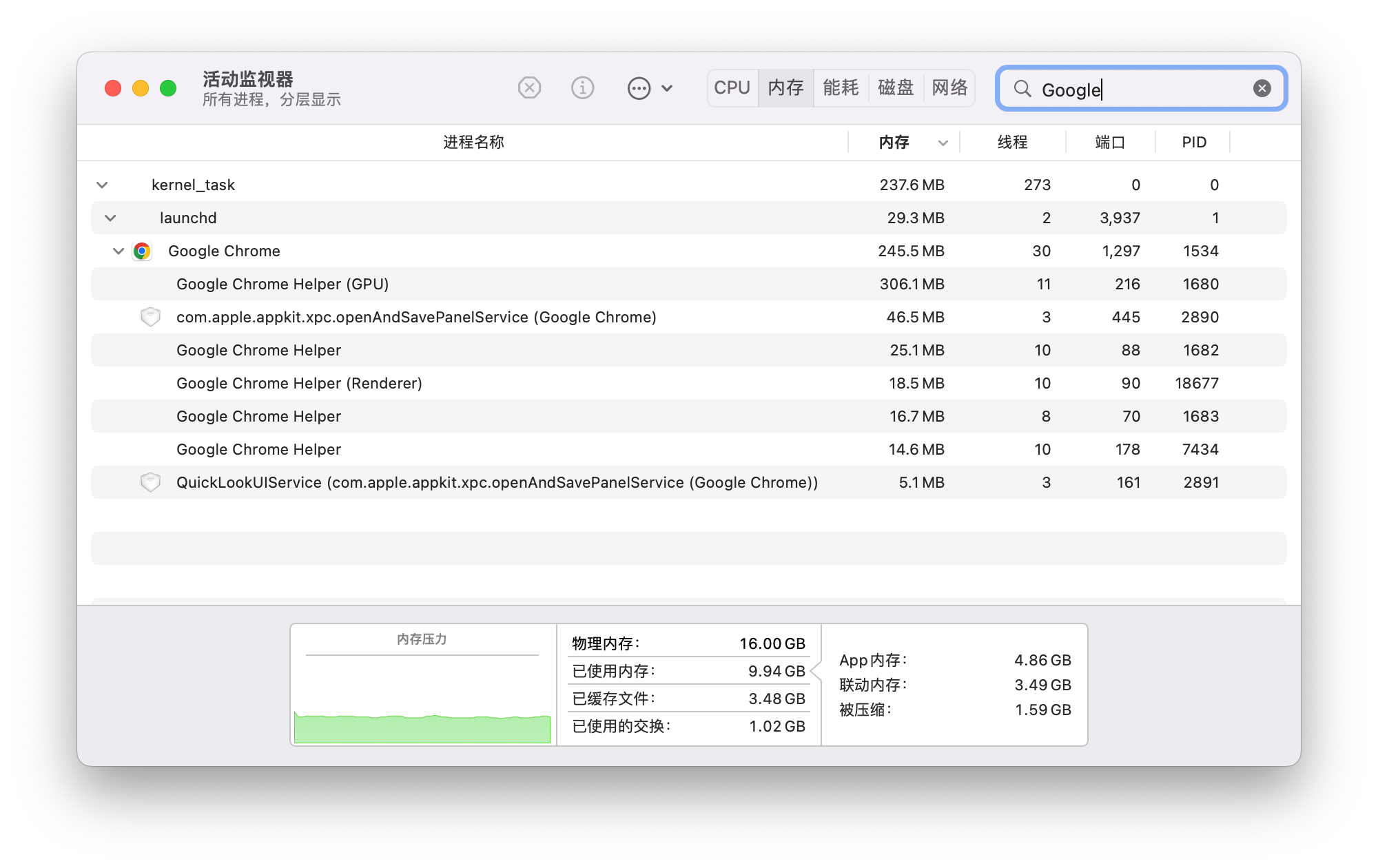Select Google Chrome Helper (GPU) row
The height and width of the screenshot is (868, 1378).
tap(689, 284)
